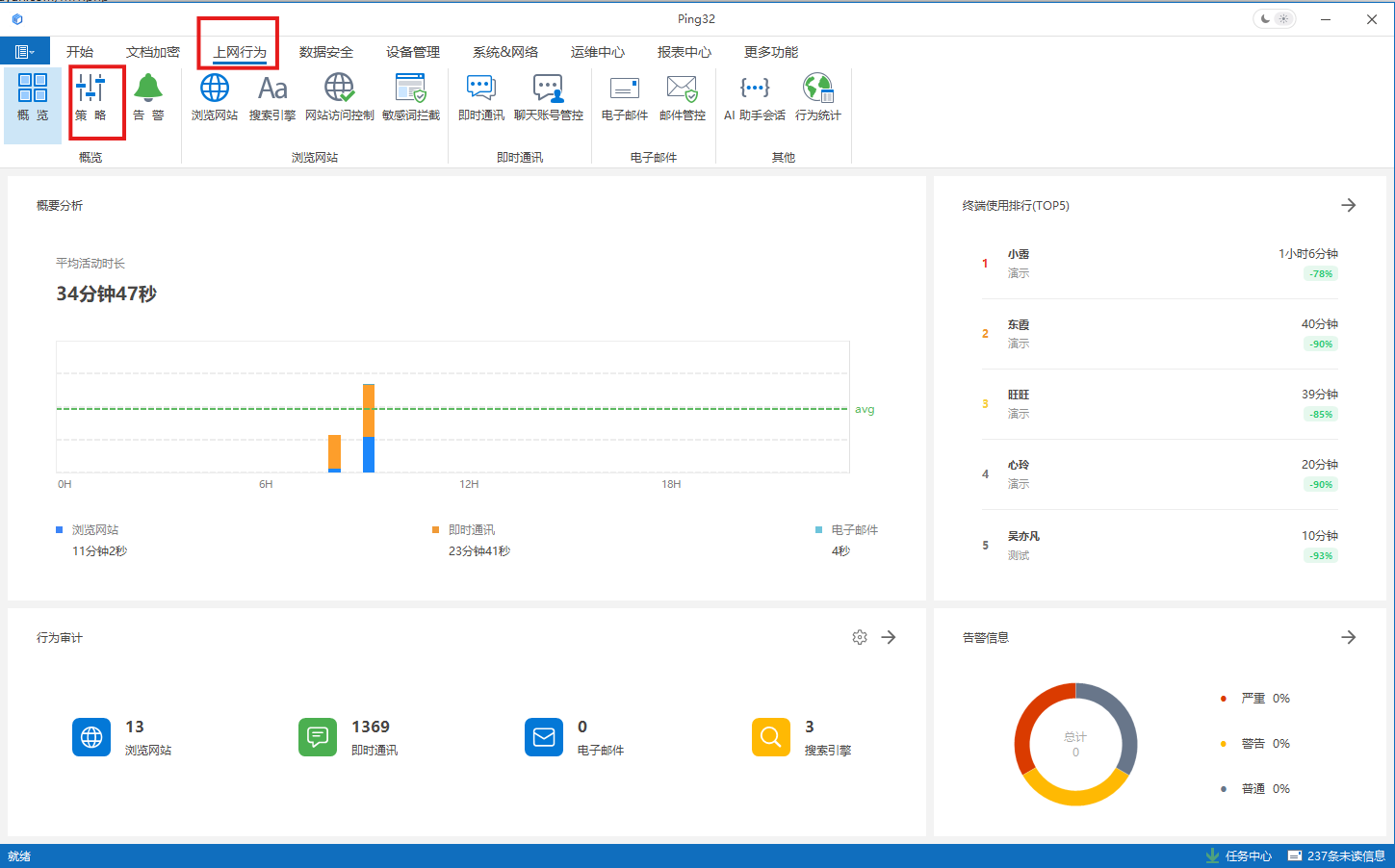1395x868 pixels.
Task: Toggle the dark/light theme switch
Action: coord(1275,19)
